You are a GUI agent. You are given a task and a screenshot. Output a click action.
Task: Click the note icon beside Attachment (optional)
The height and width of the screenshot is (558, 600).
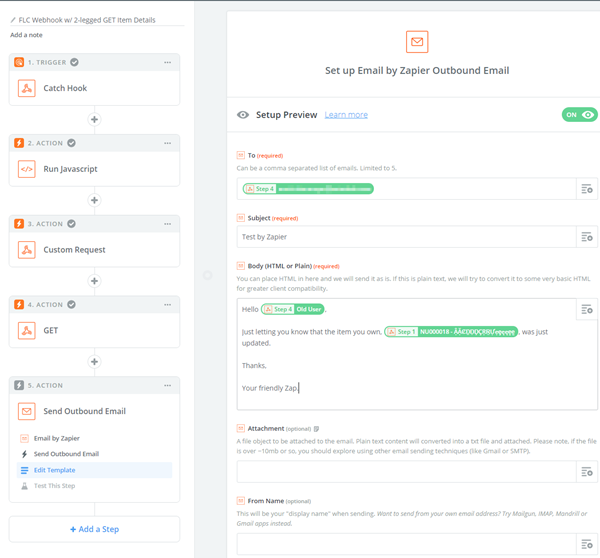tap(316, 429)
